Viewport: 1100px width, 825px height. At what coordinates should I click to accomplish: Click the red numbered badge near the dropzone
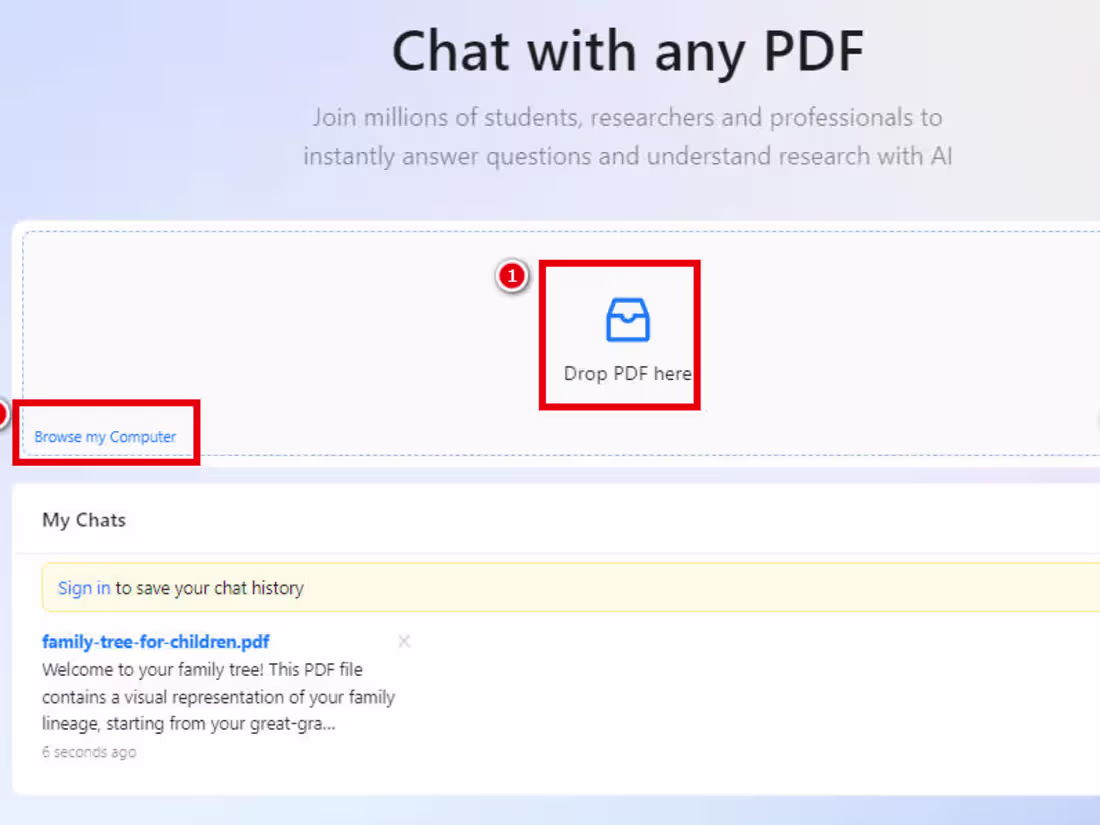tap(512, 277)
